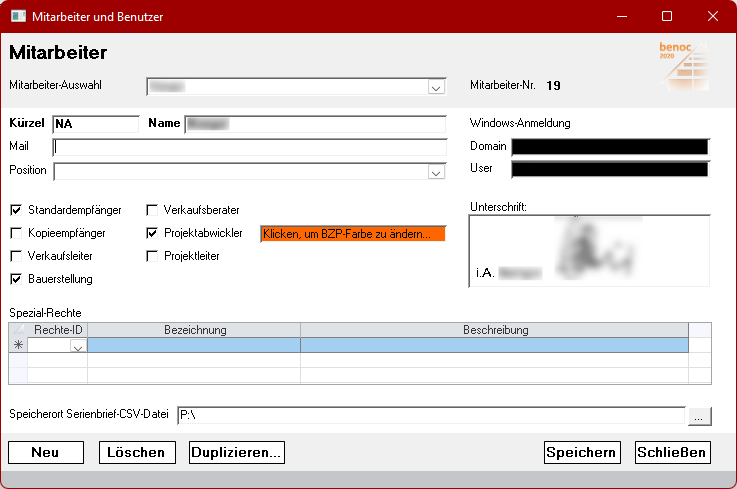Click into the Mail input field
Image resolution: width=737 pixels, height=489 pixels.
250,147
